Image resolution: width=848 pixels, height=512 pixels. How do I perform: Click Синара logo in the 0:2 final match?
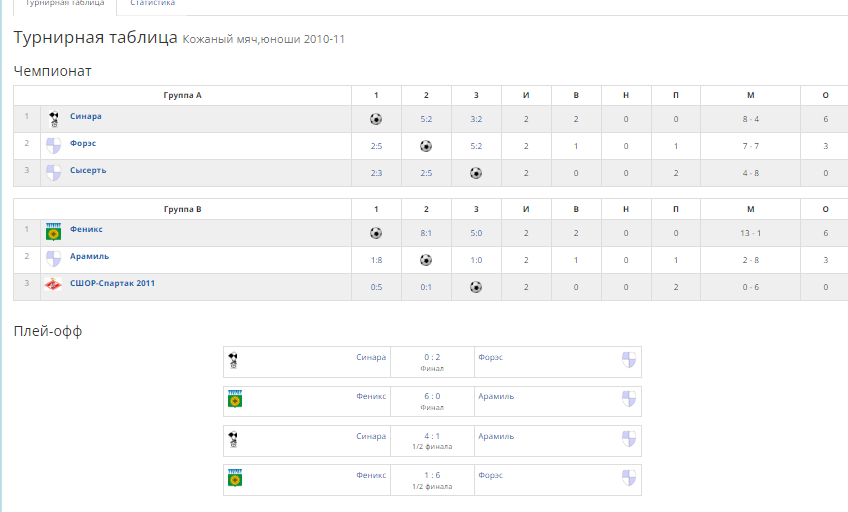(233, 360)
